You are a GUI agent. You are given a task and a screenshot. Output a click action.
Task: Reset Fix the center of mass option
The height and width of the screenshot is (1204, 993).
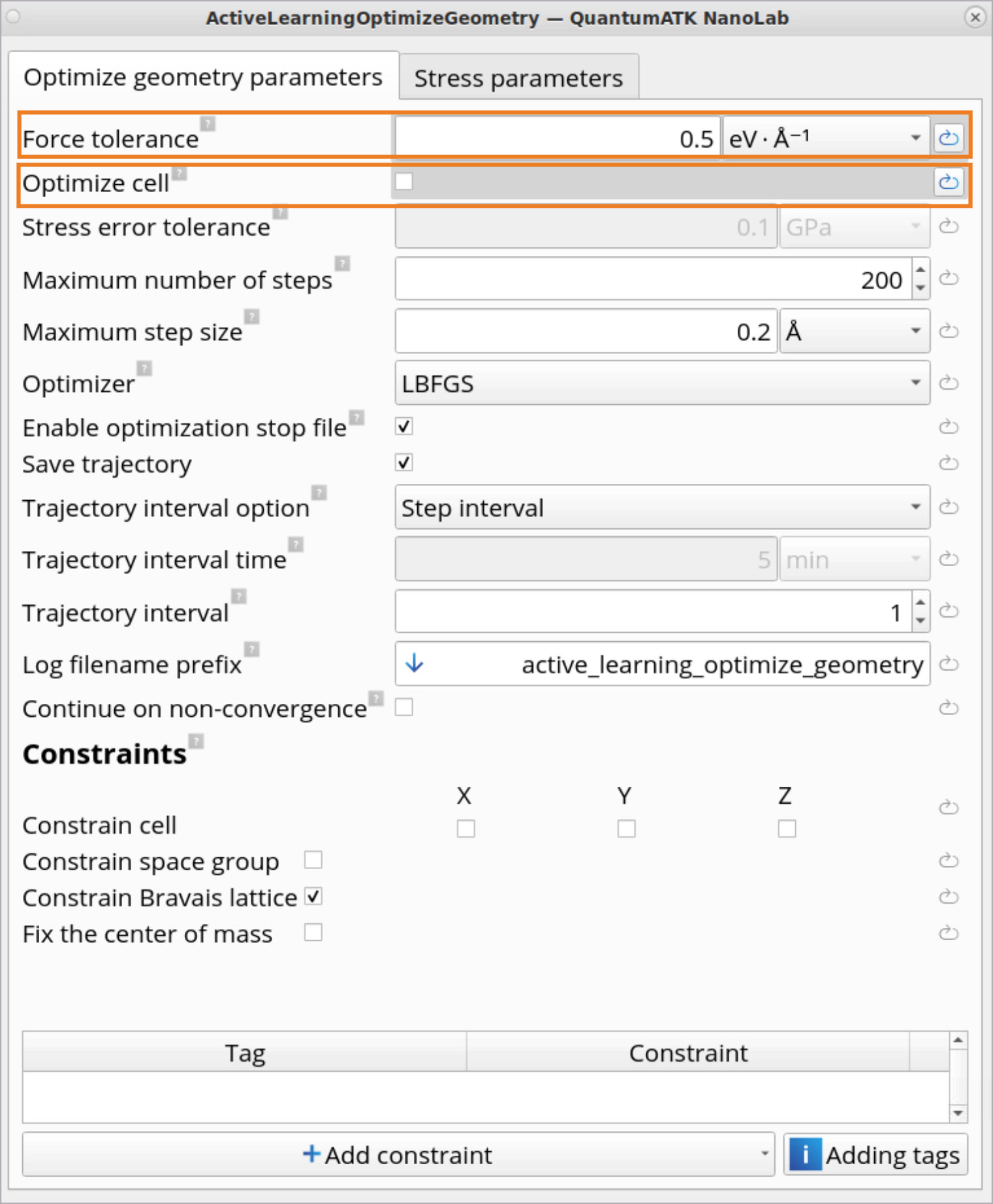coord(949,932)
